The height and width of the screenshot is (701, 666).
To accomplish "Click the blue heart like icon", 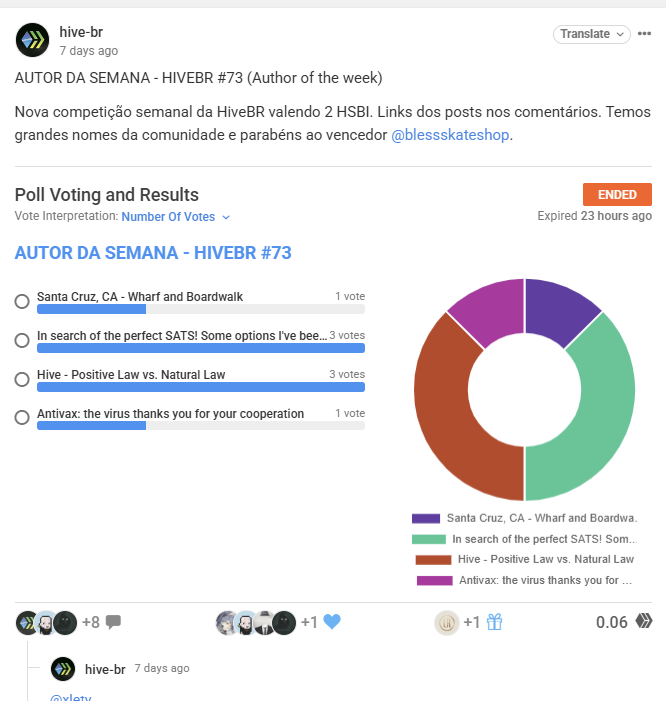I will point(332,622).
